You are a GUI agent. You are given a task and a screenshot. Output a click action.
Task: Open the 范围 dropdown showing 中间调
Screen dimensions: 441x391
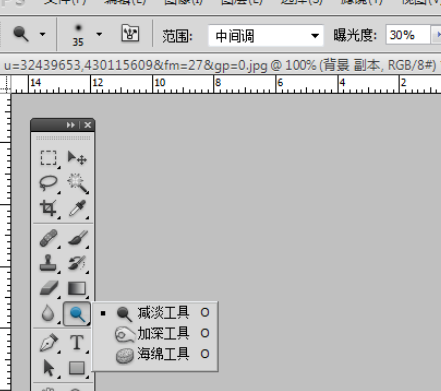click(x=266, y=35)
